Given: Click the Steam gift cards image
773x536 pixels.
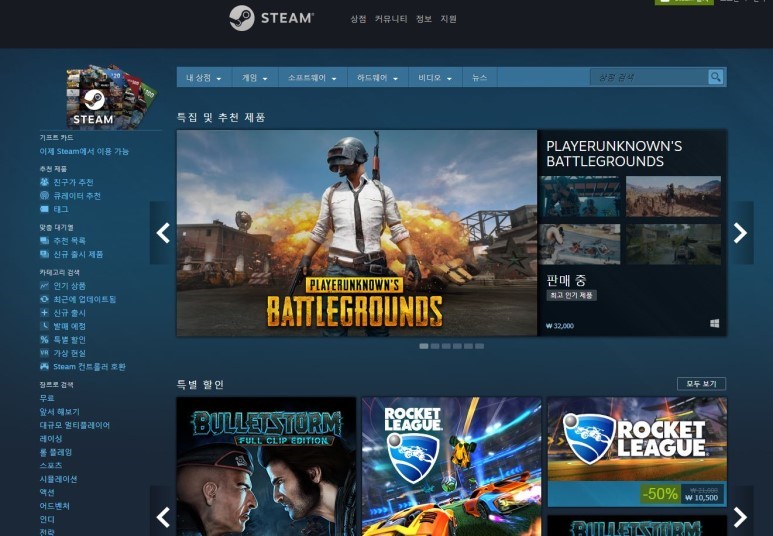Looking at the screenshot, I should click(111, 97).
